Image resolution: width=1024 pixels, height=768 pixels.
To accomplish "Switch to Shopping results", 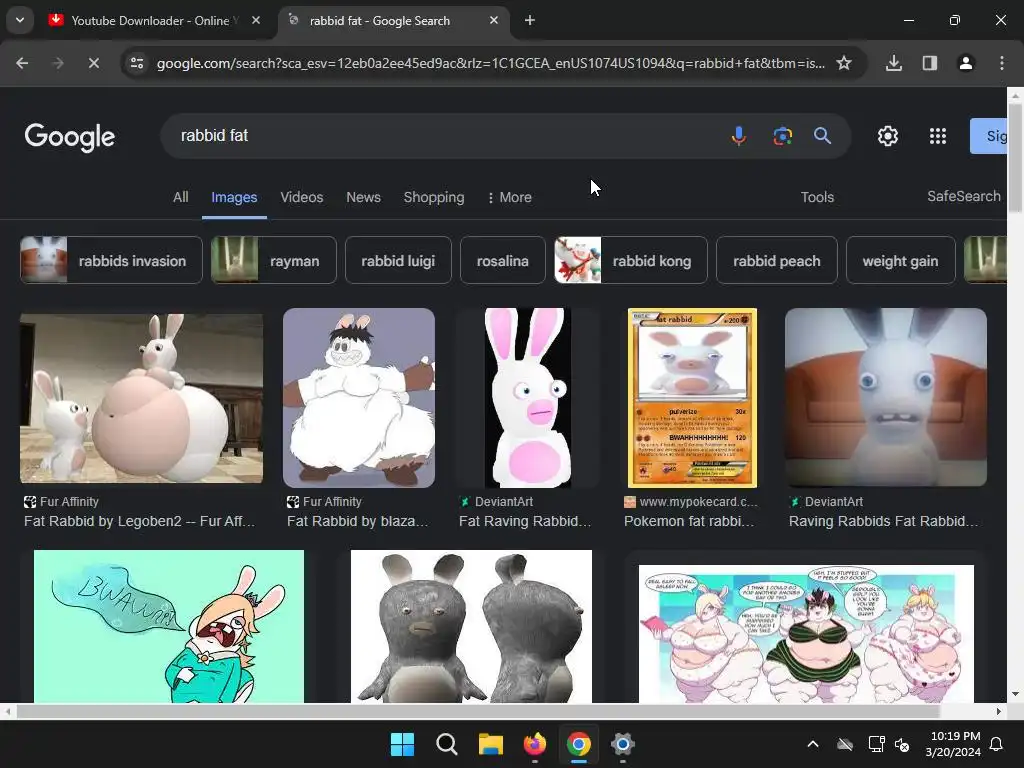I will tap(434, 197).
